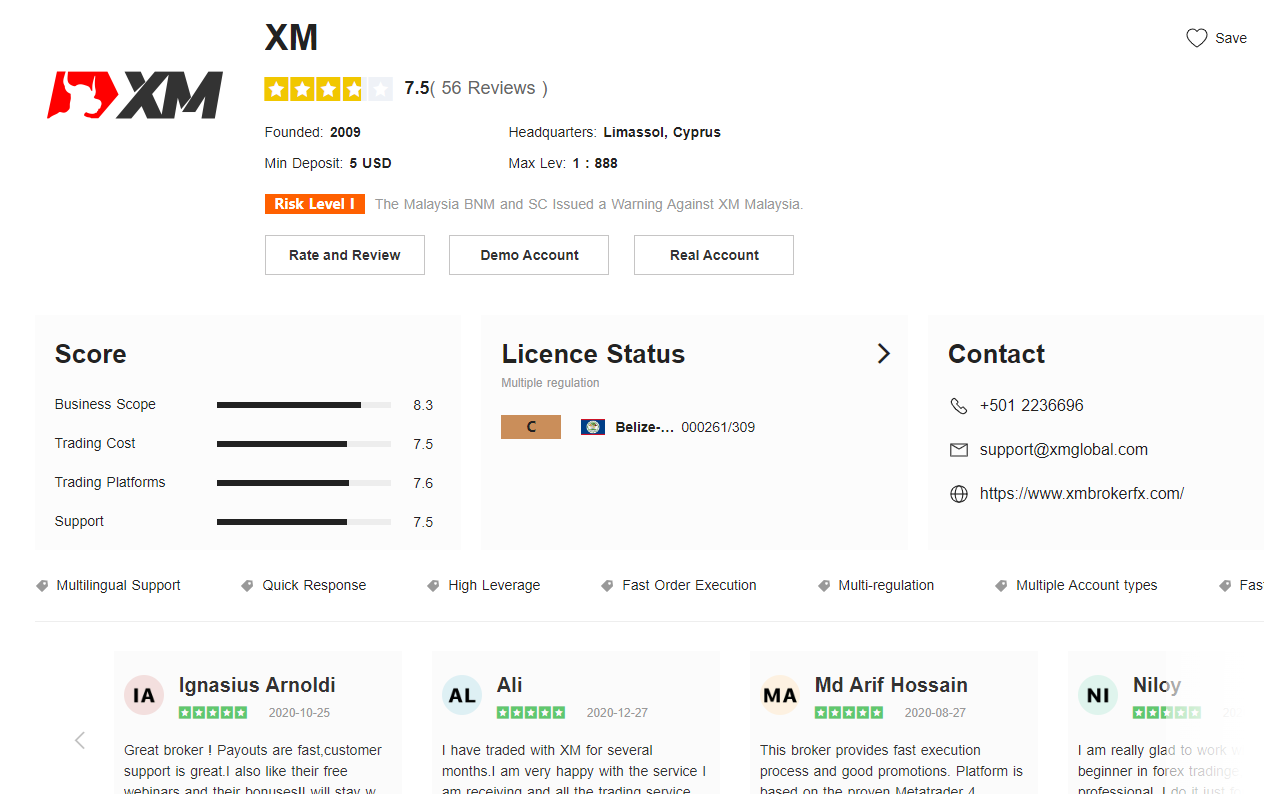The width and height of the screenshot is (1264, 794).
Task: Click the tag icon beside Multi-regulation
Action: [824, 586]
